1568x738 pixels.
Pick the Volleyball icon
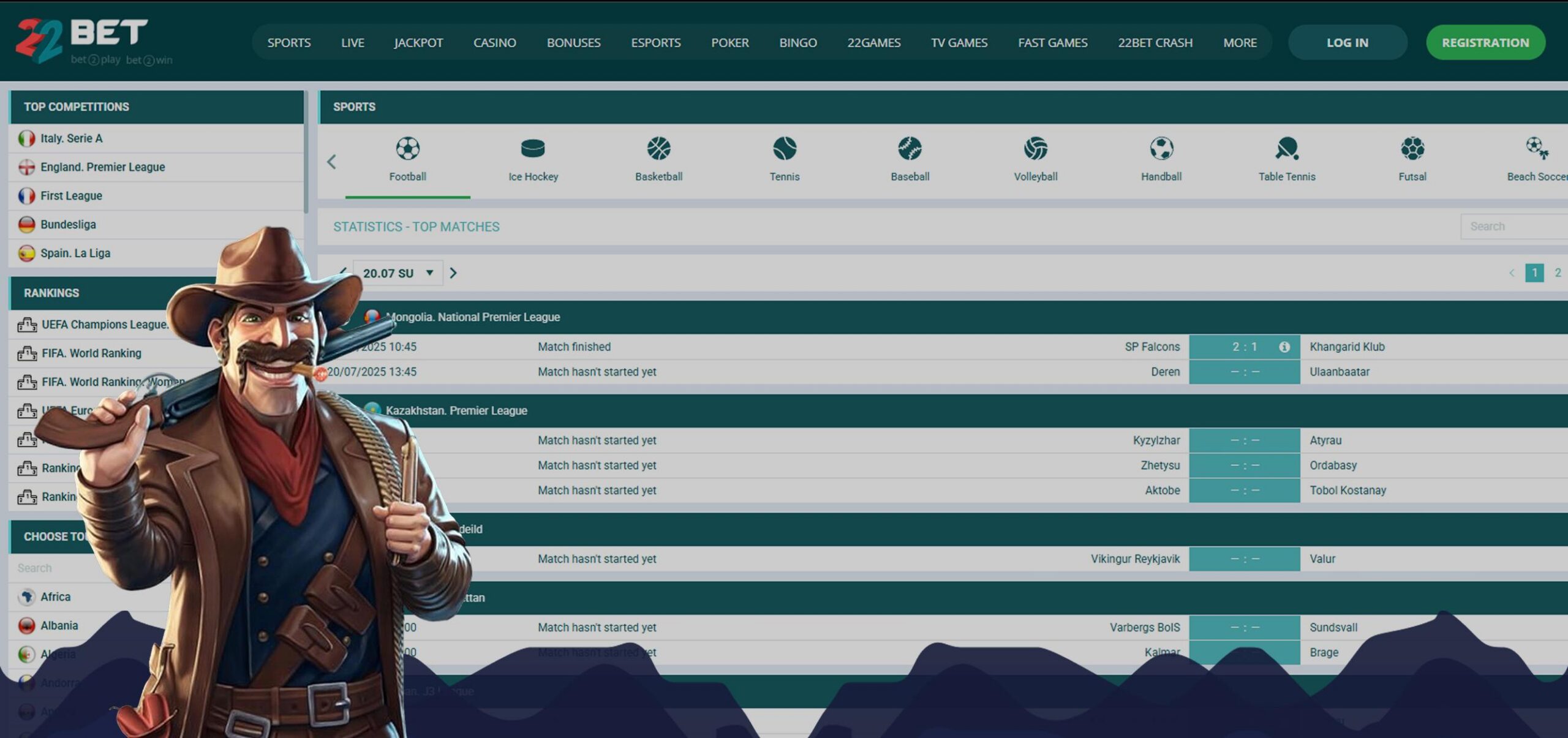point(1035,149)
